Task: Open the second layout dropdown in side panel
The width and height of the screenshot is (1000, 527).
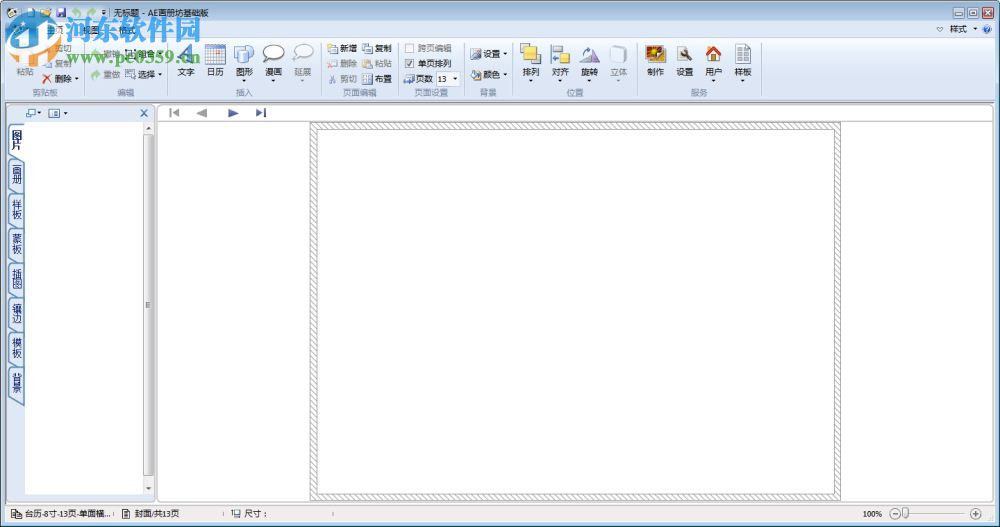Action: tap(58, 113)
